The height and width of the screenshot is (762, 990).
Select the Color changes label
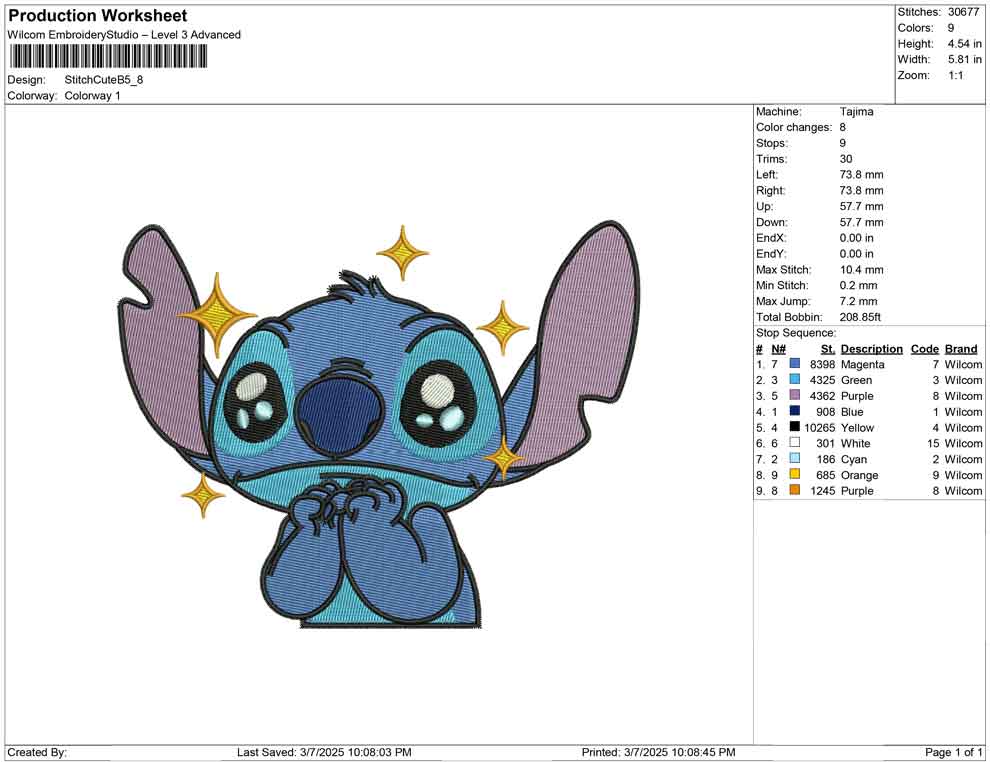794,128
